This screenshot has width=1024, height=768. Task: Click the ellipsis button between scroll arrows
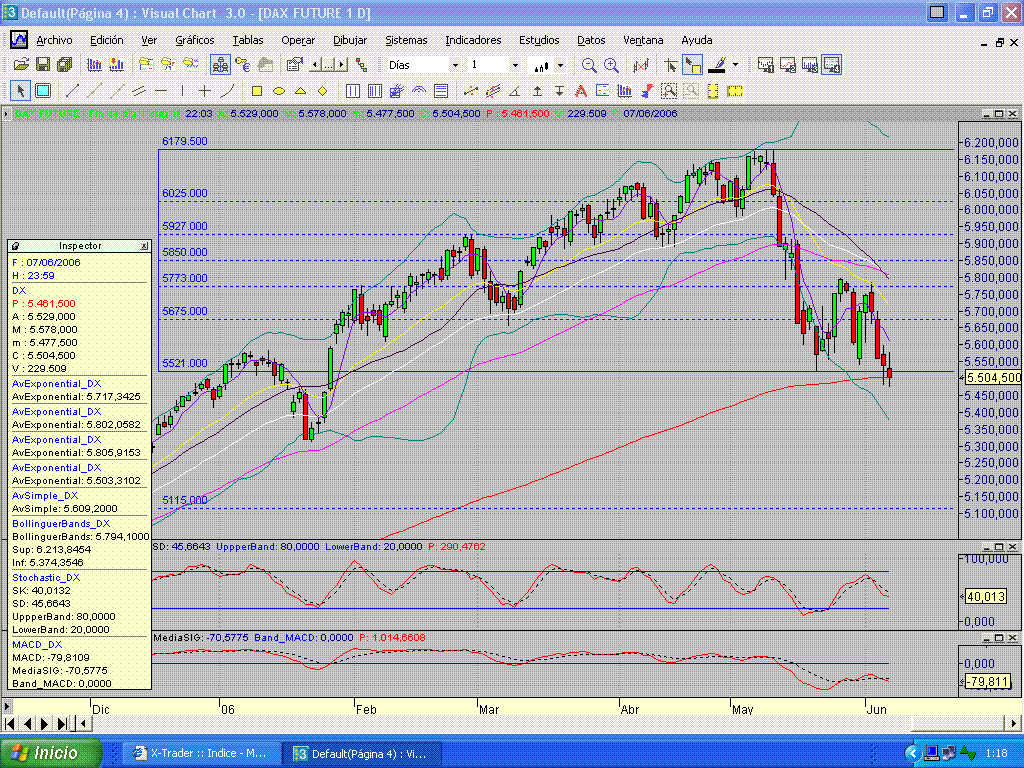pos(328,65)
